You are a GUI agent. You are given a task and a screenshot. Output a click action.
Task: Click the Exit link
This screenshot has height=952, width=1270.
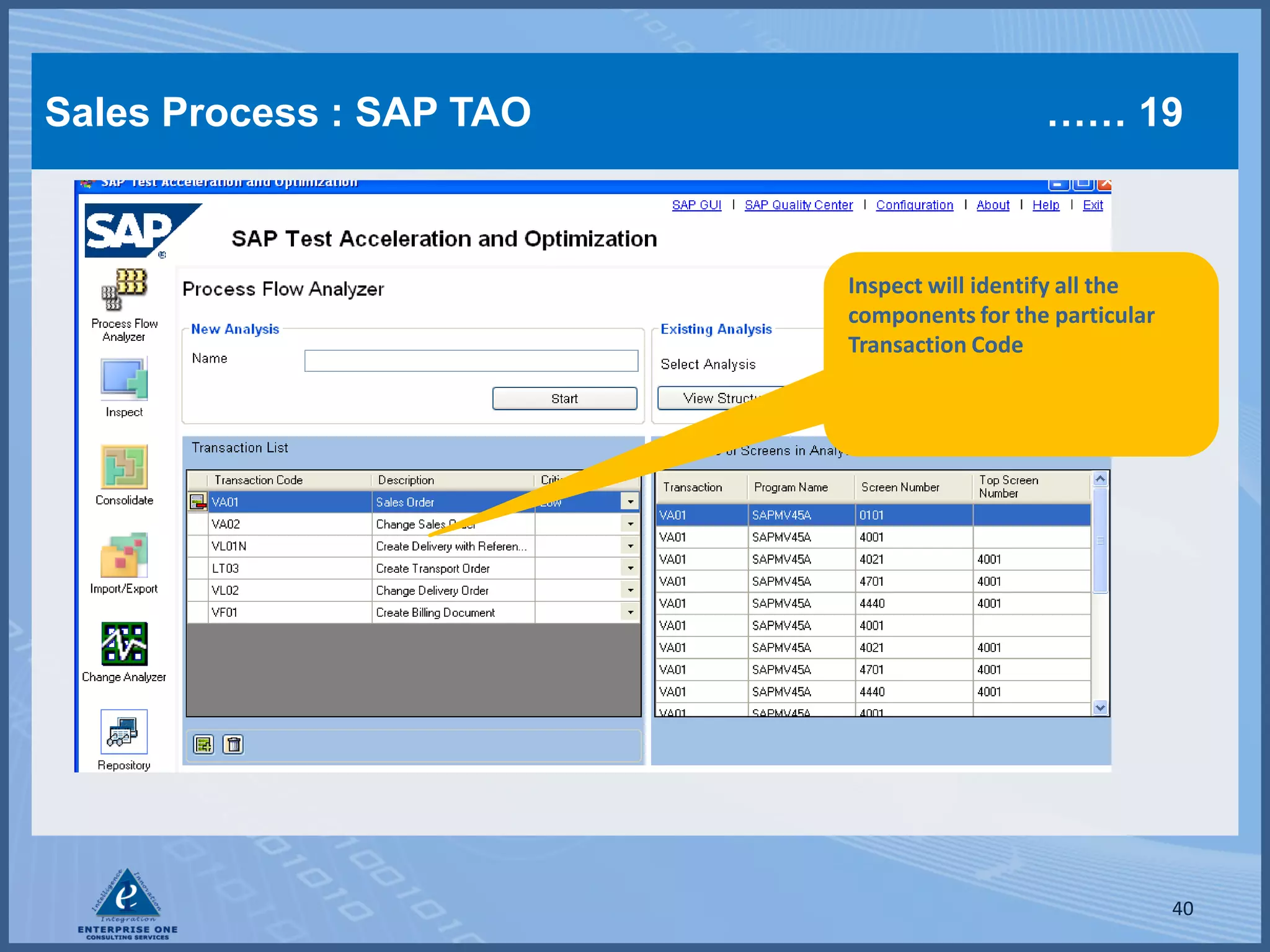pyautogui.click(x=1093, y=205)
